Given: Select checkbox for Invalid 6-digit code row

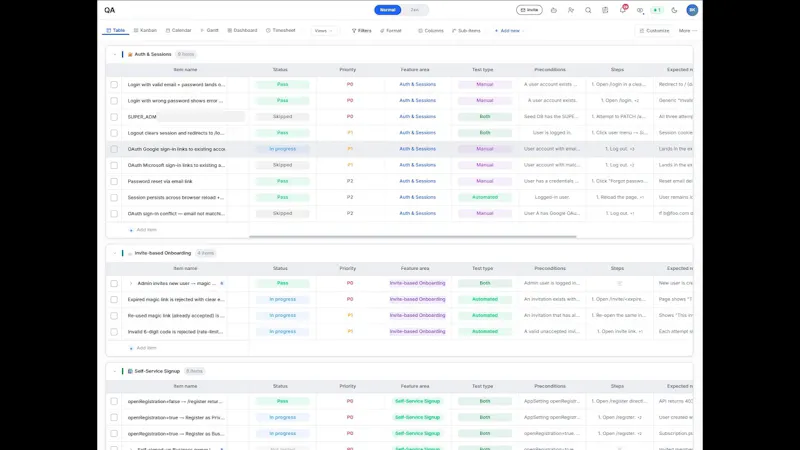Looking at the screenshot, I should [x=114, y=332].
